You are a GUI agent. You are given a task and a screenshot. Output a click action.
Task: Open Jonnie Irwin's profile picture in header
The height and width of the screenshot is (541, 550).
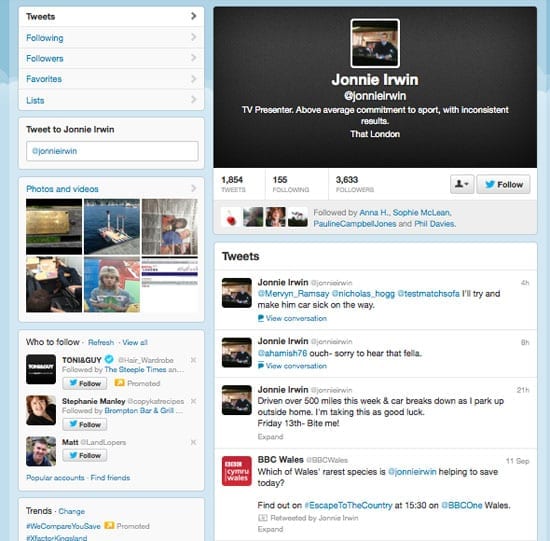click(375, 43)
